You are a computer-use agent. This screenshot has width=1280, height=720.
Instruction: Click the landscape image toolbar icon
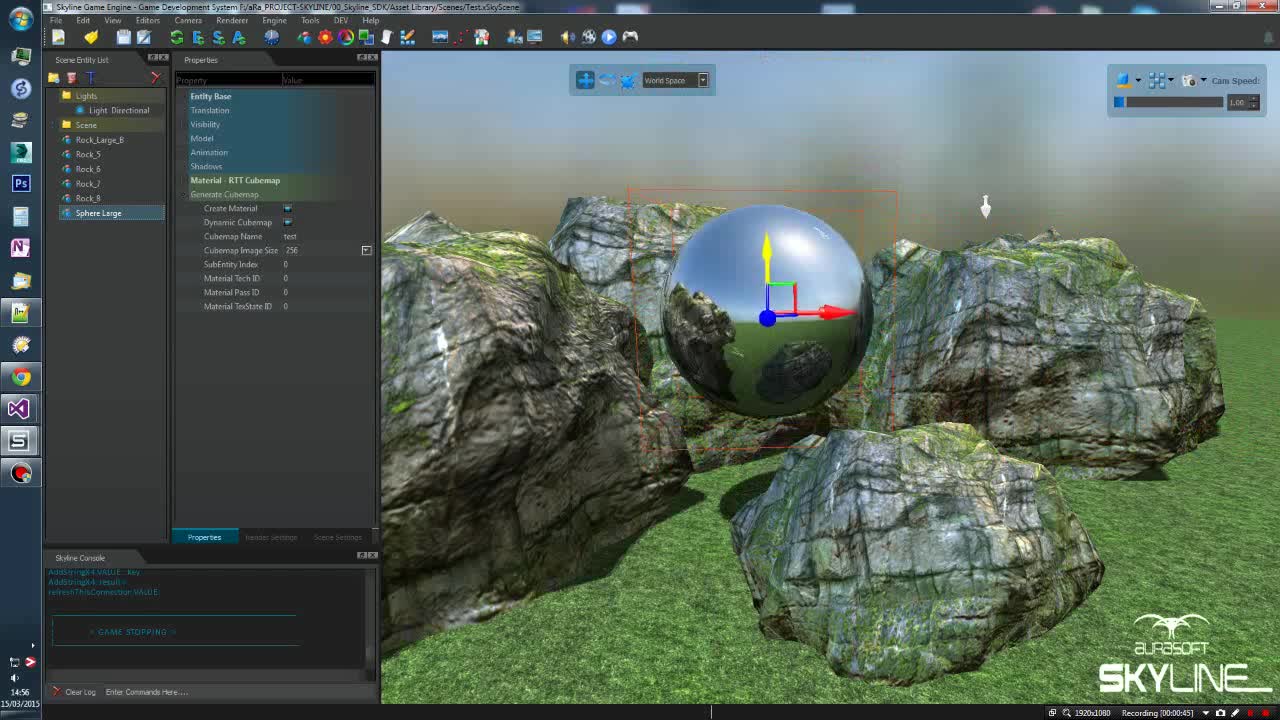440,37
